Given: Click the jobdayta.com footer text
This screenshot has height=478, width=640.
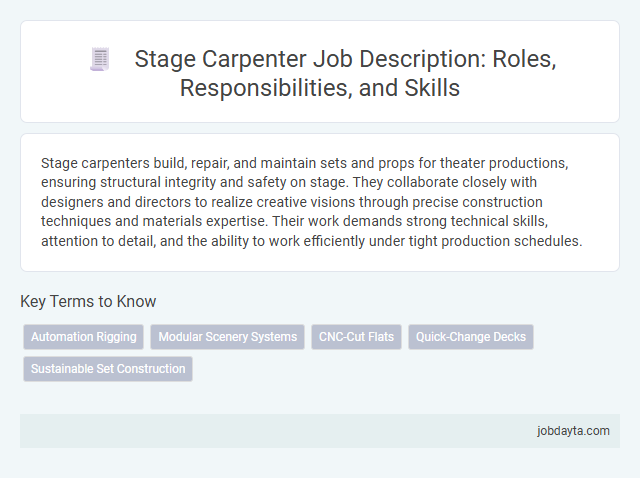Looking at the screenshot, I should point(573,431).
